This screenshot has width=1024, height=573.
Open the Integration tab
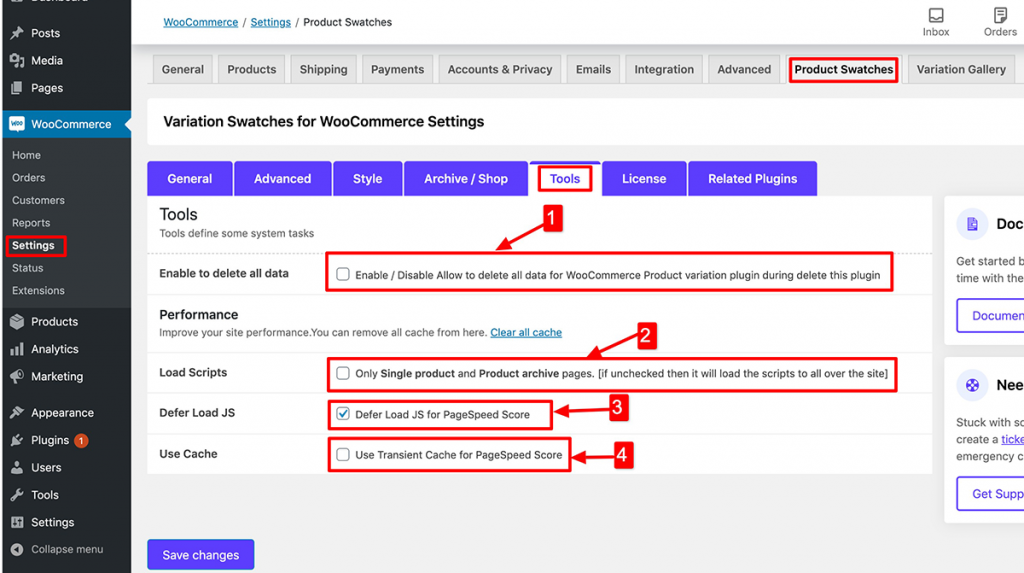coord(664,69)
